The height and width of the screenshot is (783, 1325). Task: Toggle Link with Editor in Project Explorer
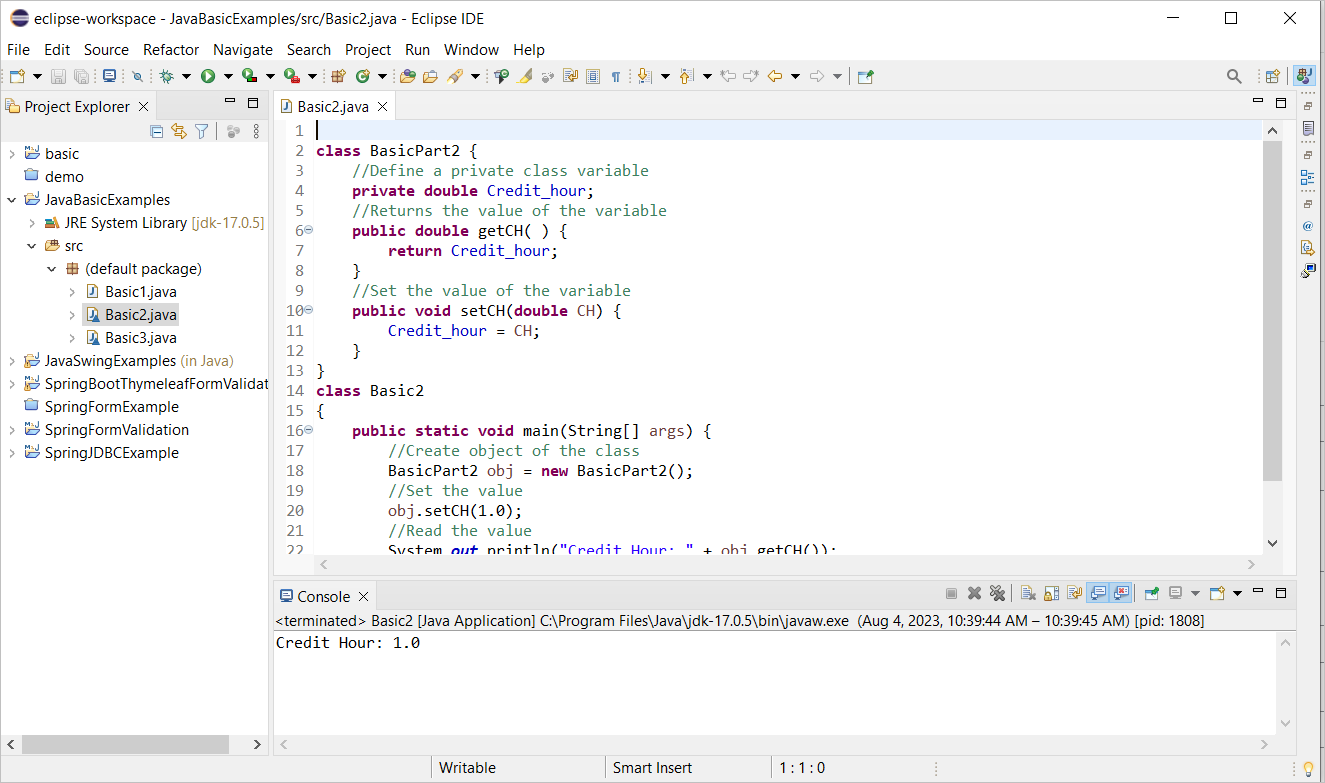pyautogui.click(x=179, y=131)
